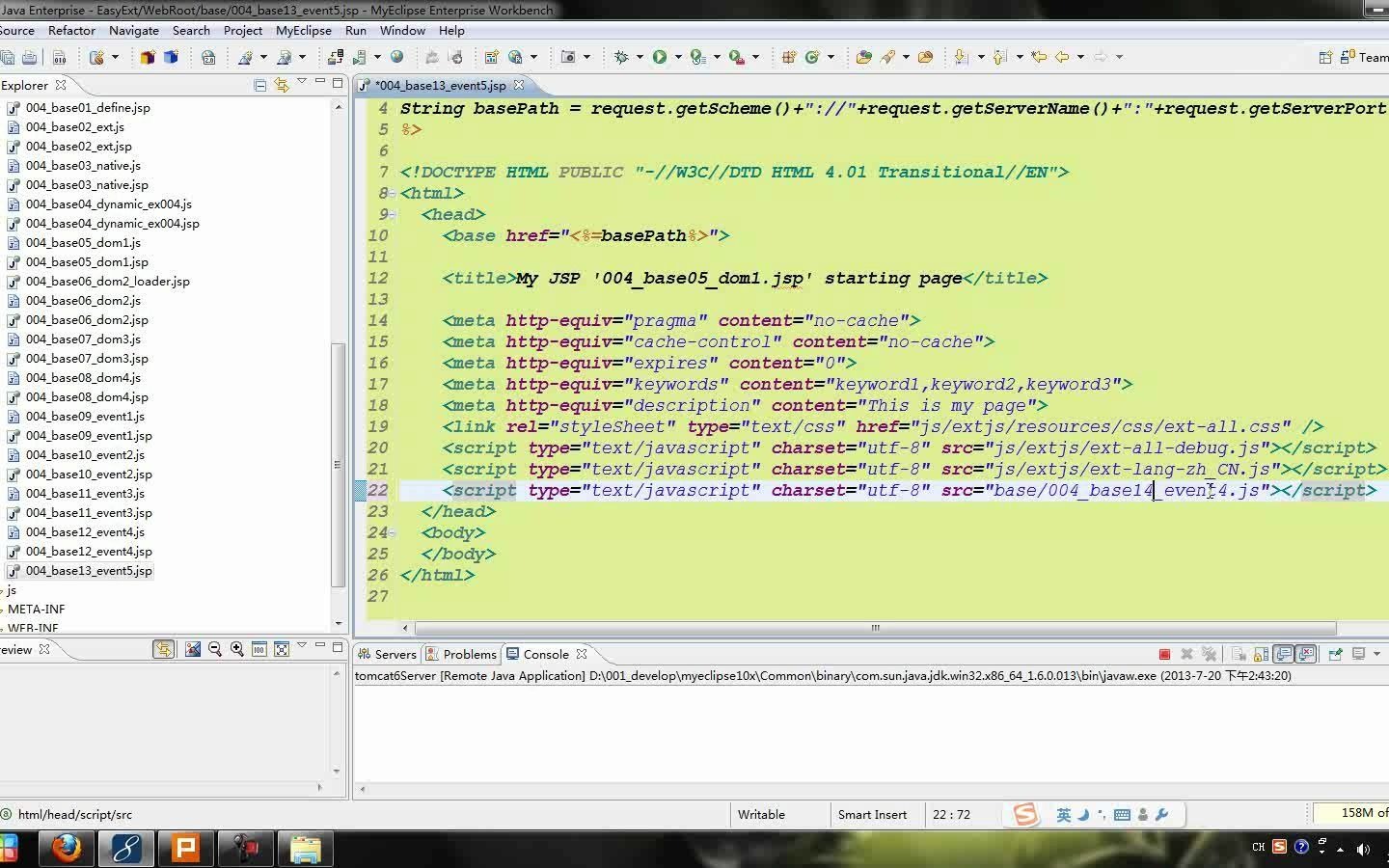
Task: Click the Last Edit Location arrow icon
Action: pos(1039,57)
